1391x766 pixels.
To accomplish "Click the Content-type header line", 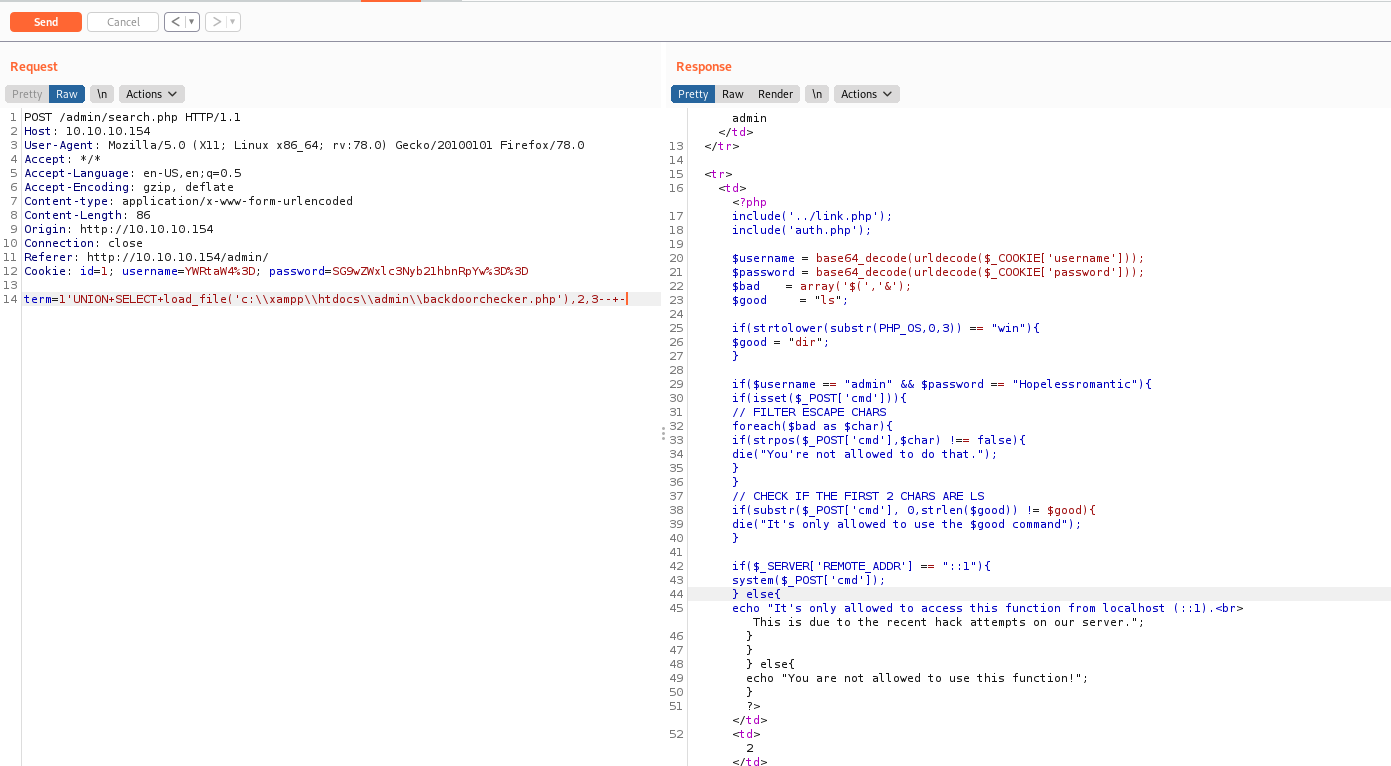I will (188, 201).
